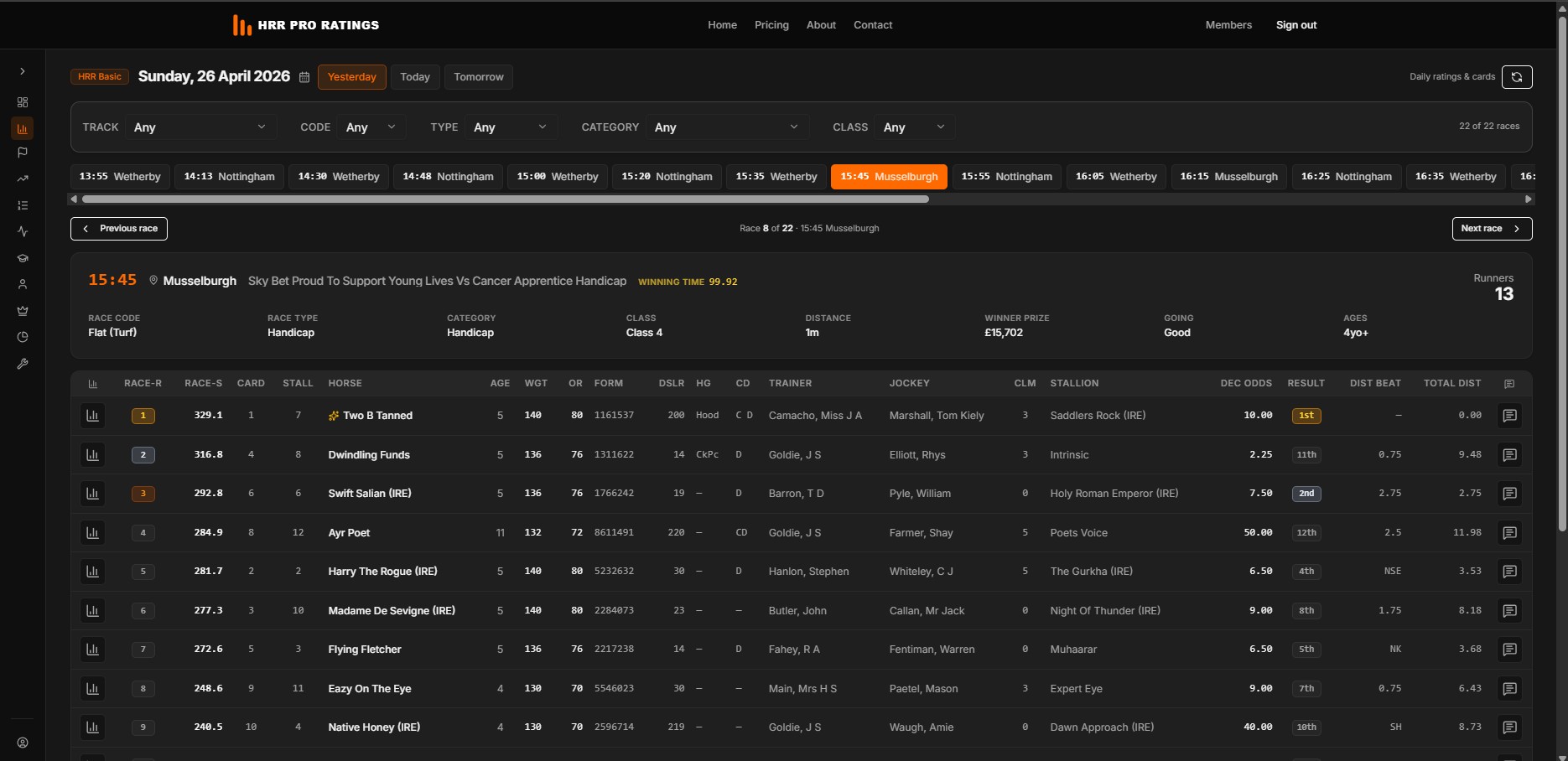The image size is (1568, 761).
Task: Open the trending line sidebar icon
Action: [x=23, y=179]
